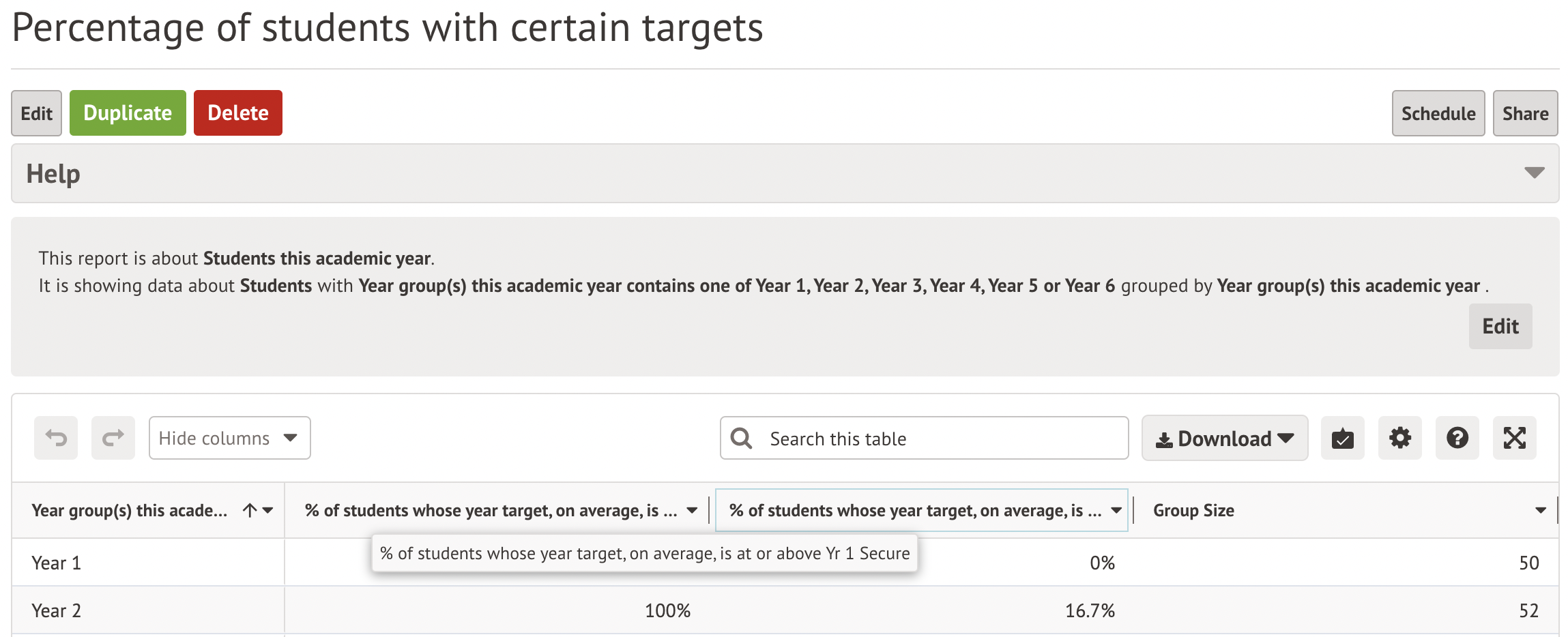Click the red Delete button
The height and width of the screenshot is (637, 1568).
point(237,113)
